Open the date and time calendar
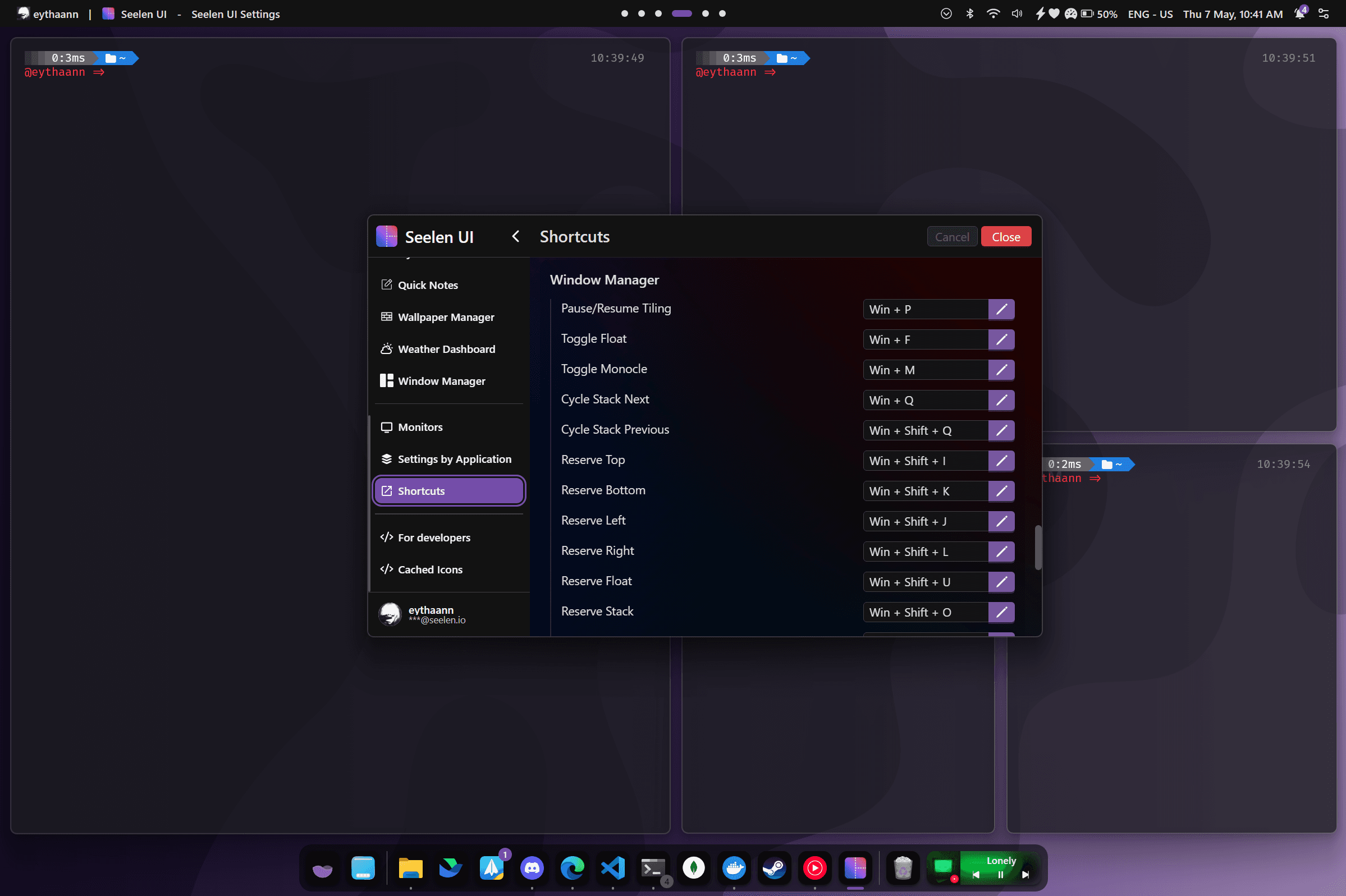 tap(1232, 14)
